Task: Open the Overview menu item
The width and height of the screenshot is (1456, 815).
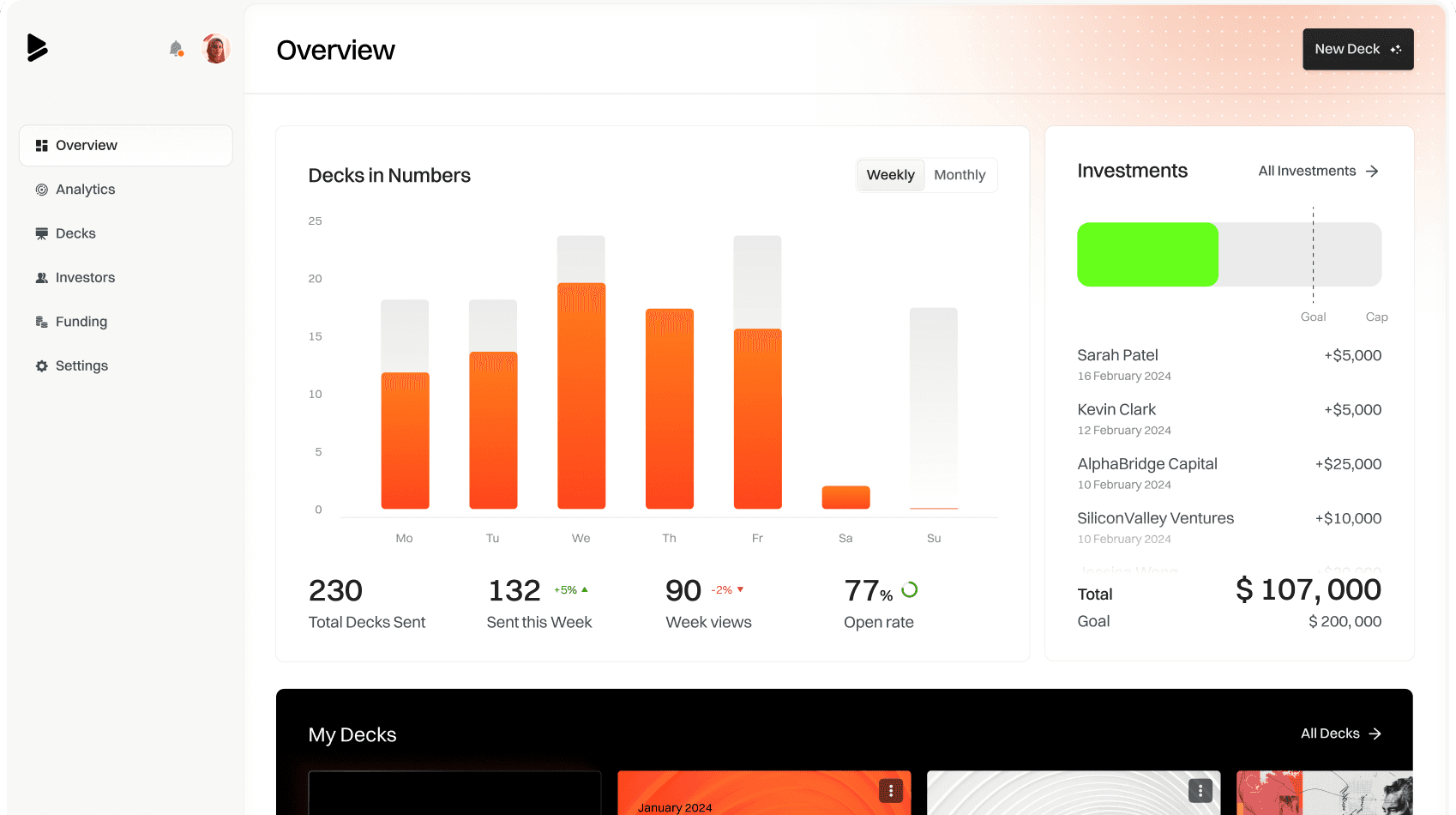Action: (x=126, y=146)
